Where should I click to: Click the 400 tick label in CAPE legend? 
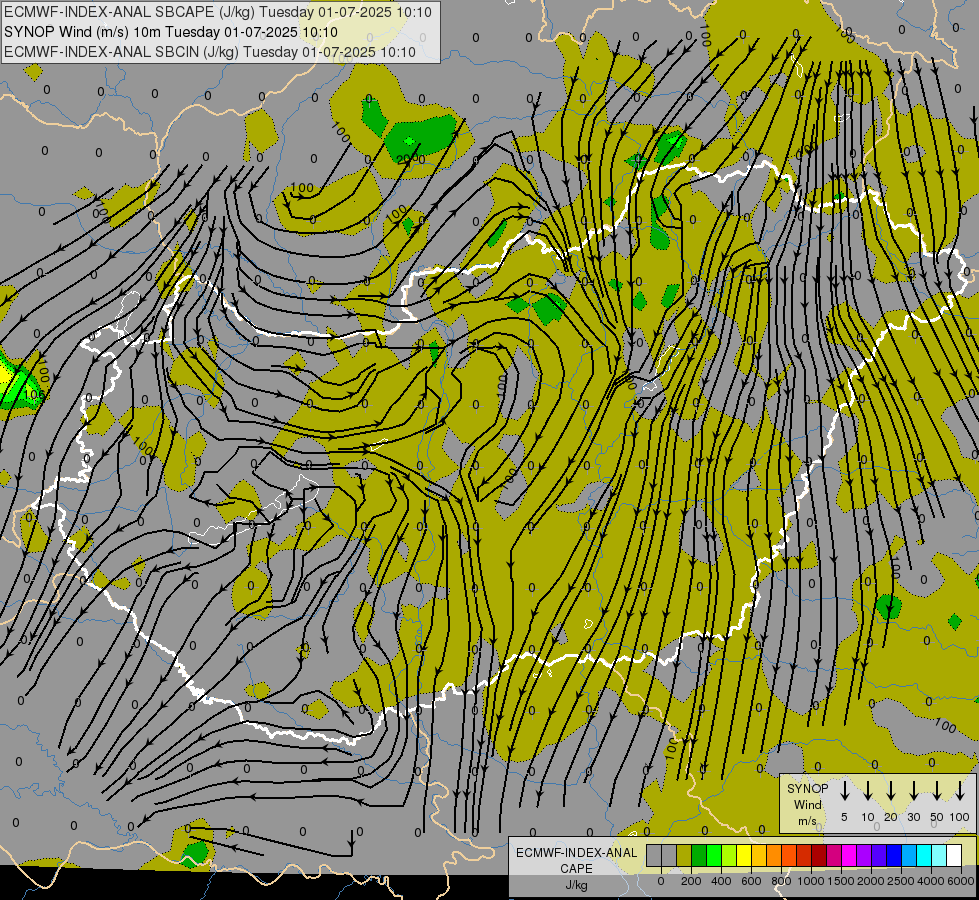coord(721,881)
